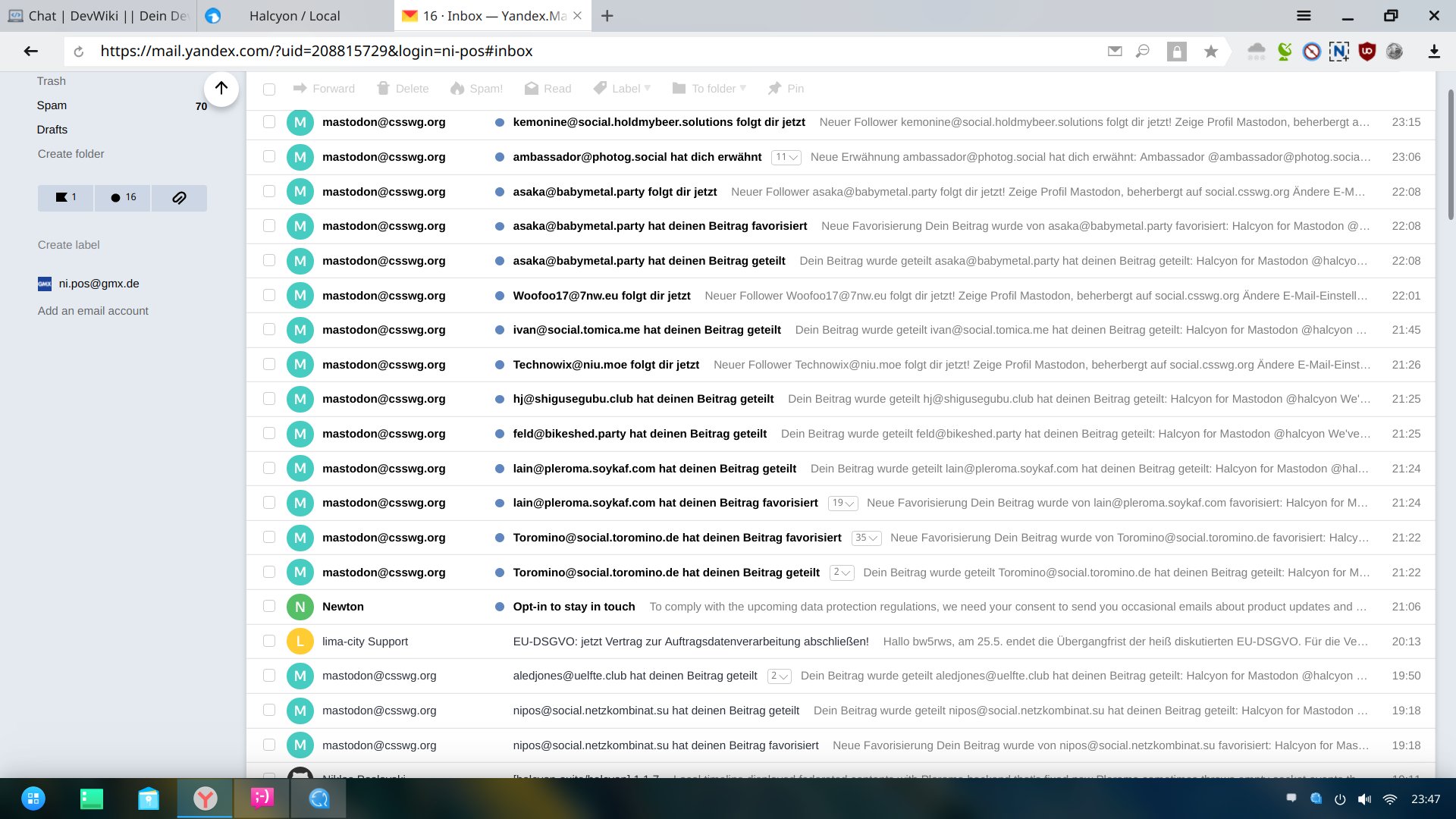Click the Pin toolbar icon
Viewport: 1456px width, 819px height.
click(786, 89)
